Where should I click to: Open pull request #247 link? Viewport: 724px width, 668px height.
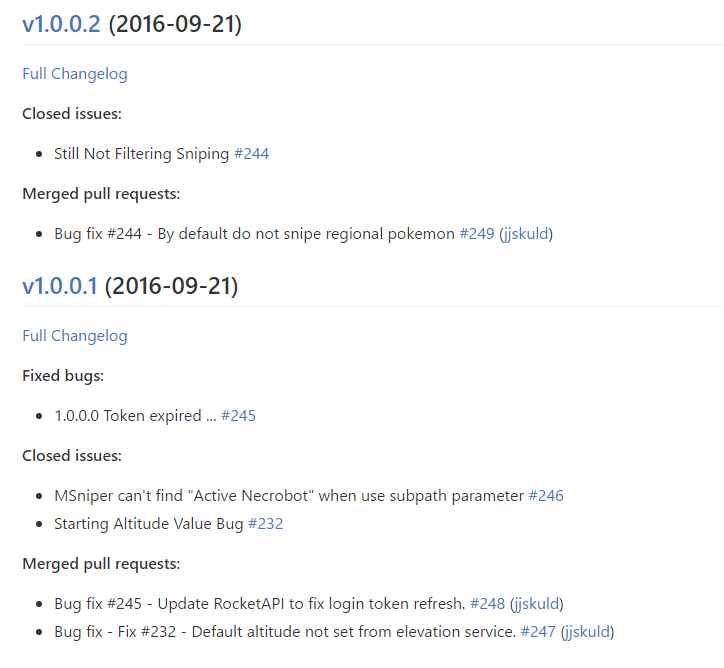click(x=538, y=632)
